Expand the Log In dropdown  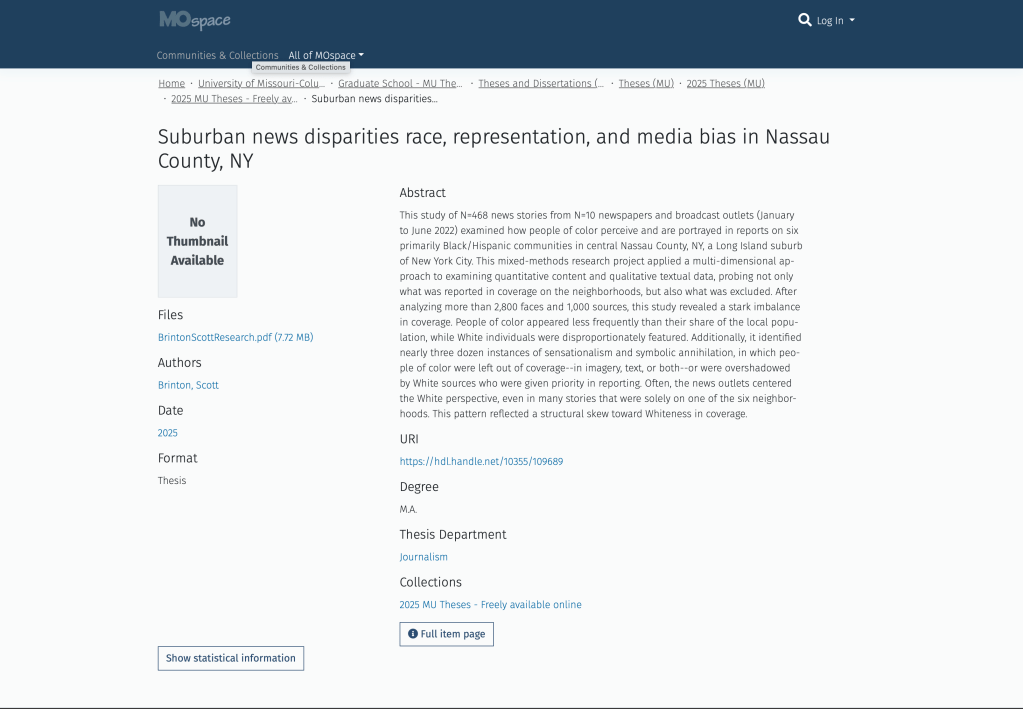(x=835, y=21)
